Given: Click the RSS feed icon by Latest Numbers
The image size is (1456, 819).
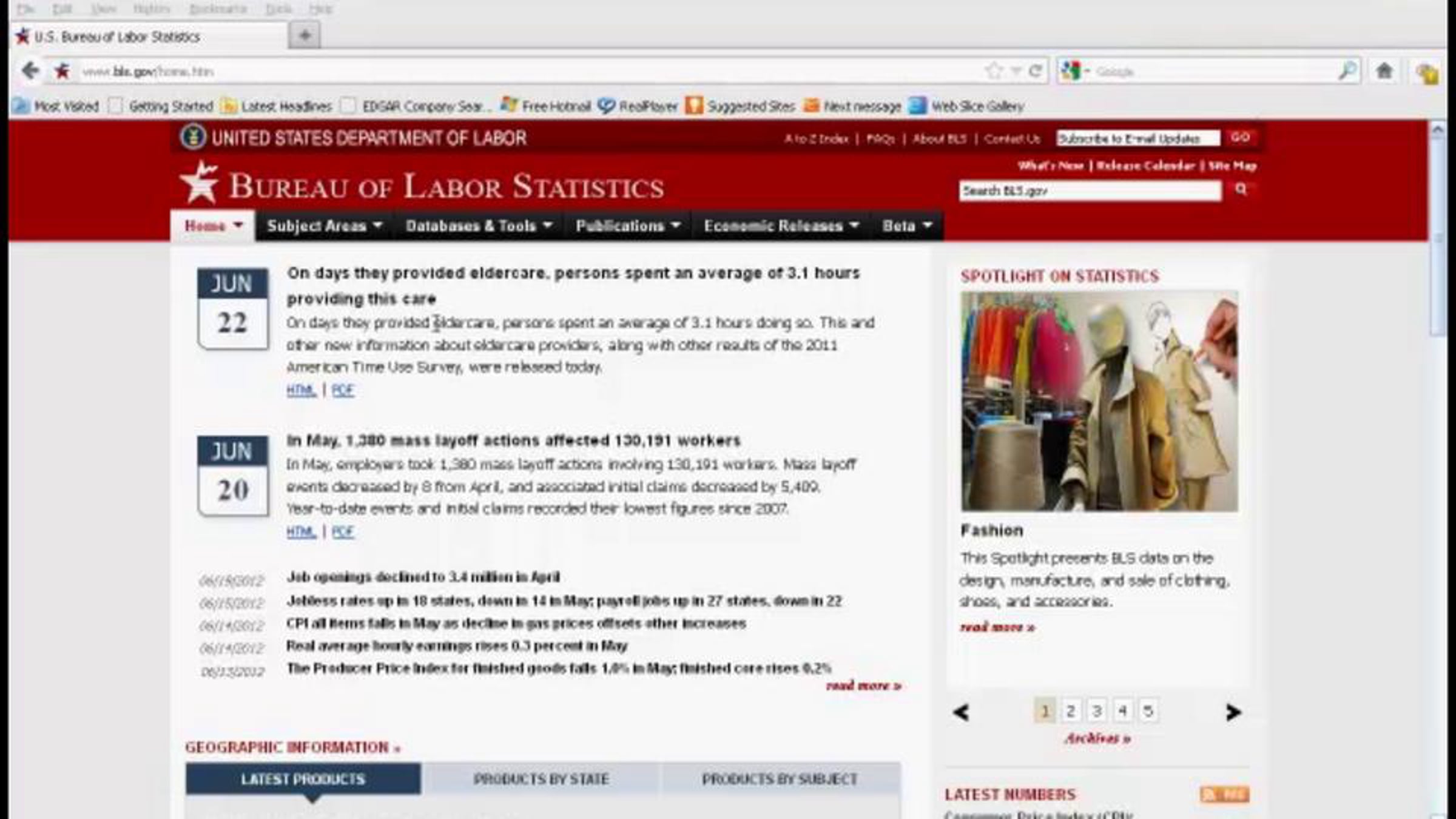Looking at the screenshot, I should tap(1224, 794).
